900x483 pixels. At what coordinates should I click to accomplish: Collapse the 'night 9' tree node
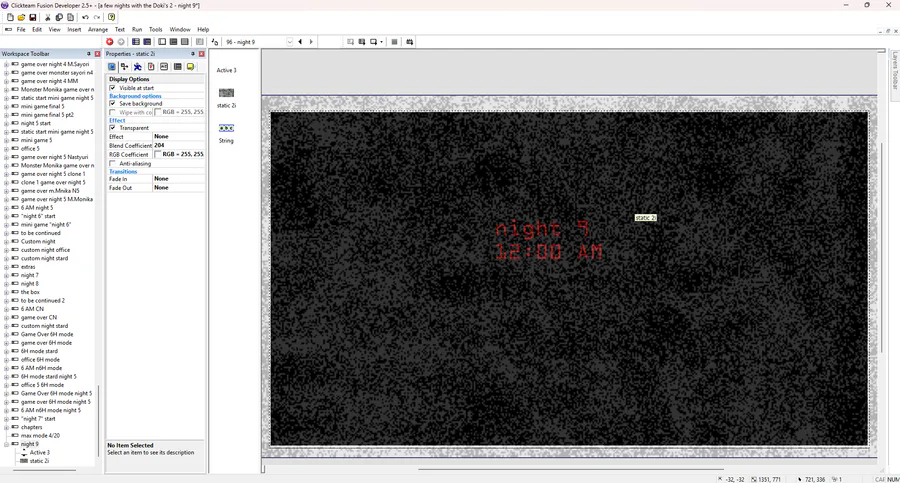point(6,444)
